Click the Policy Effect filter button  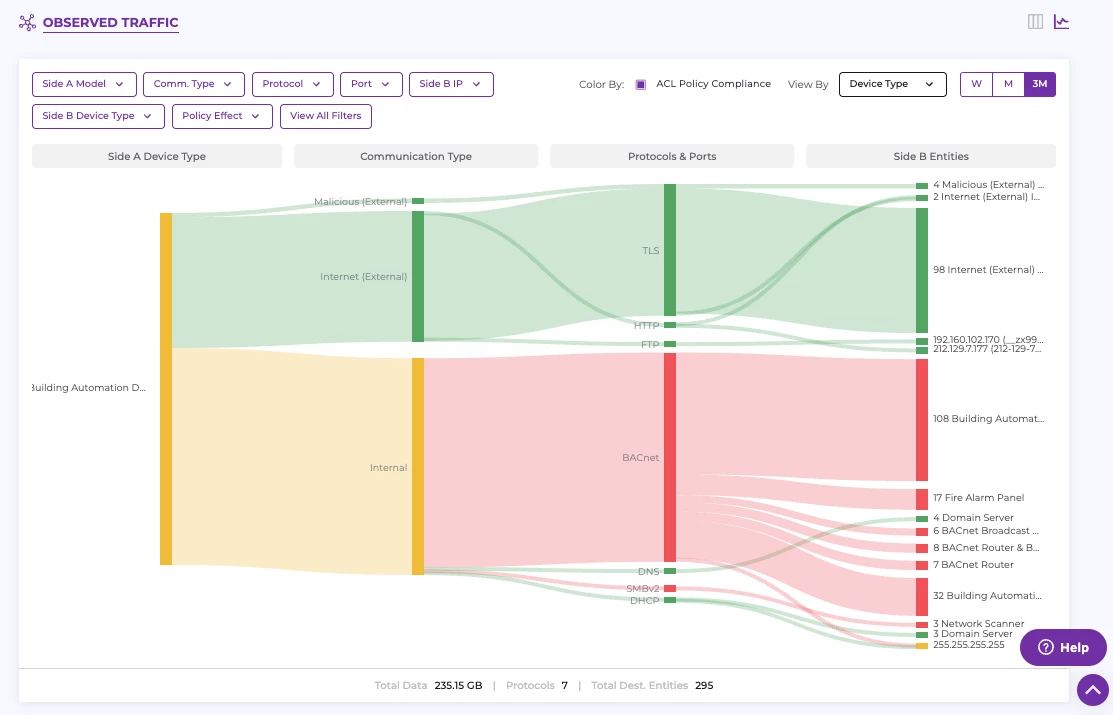221,116
